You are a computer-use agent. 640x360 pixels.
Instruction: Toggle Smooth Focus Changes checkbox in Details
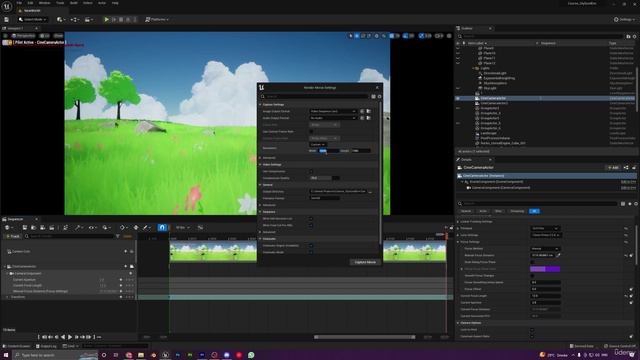click(x=532, y=276)
